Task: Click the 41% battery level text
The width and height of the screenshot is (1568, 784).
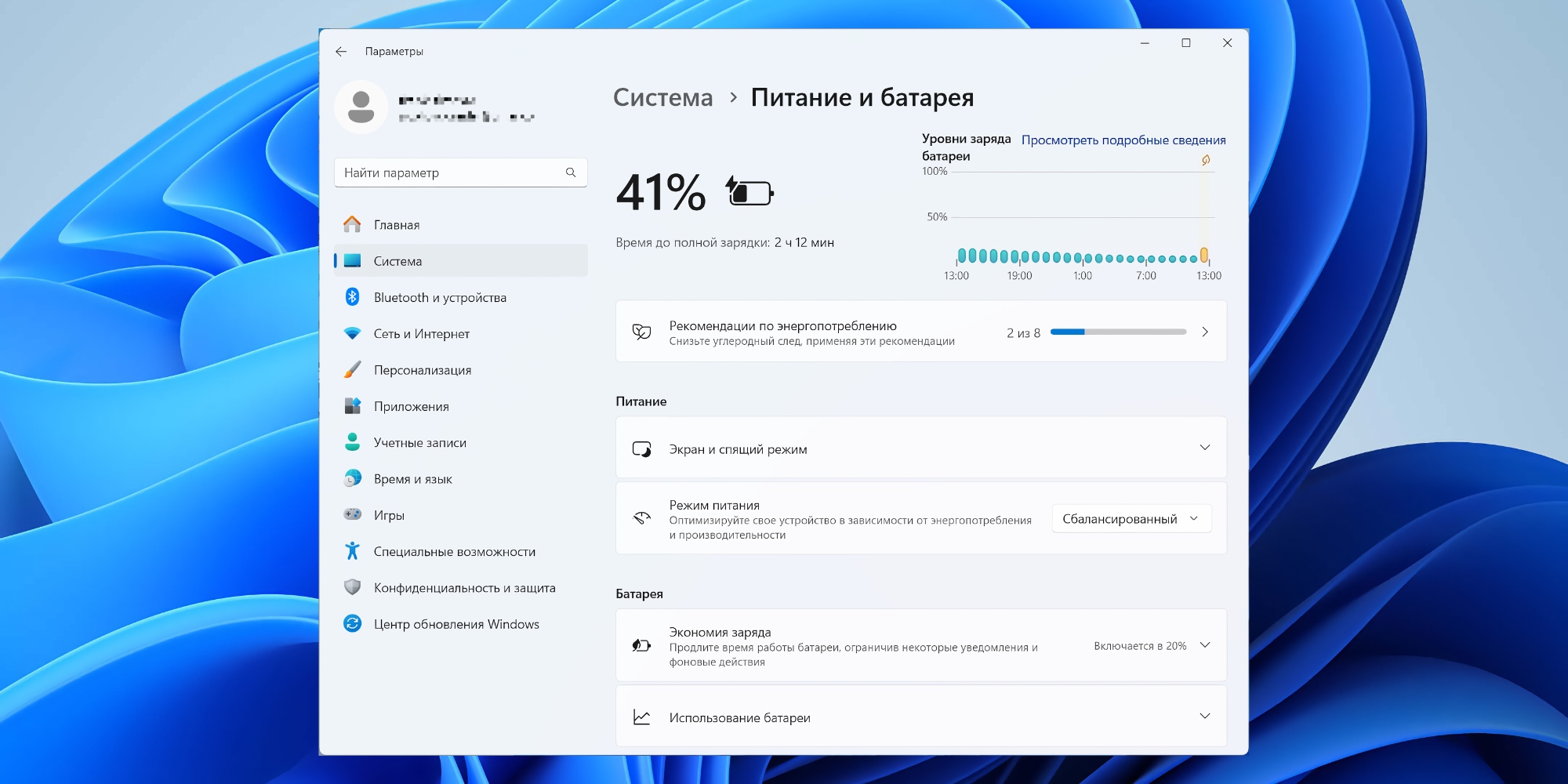Action: click(x=661, y=192)
